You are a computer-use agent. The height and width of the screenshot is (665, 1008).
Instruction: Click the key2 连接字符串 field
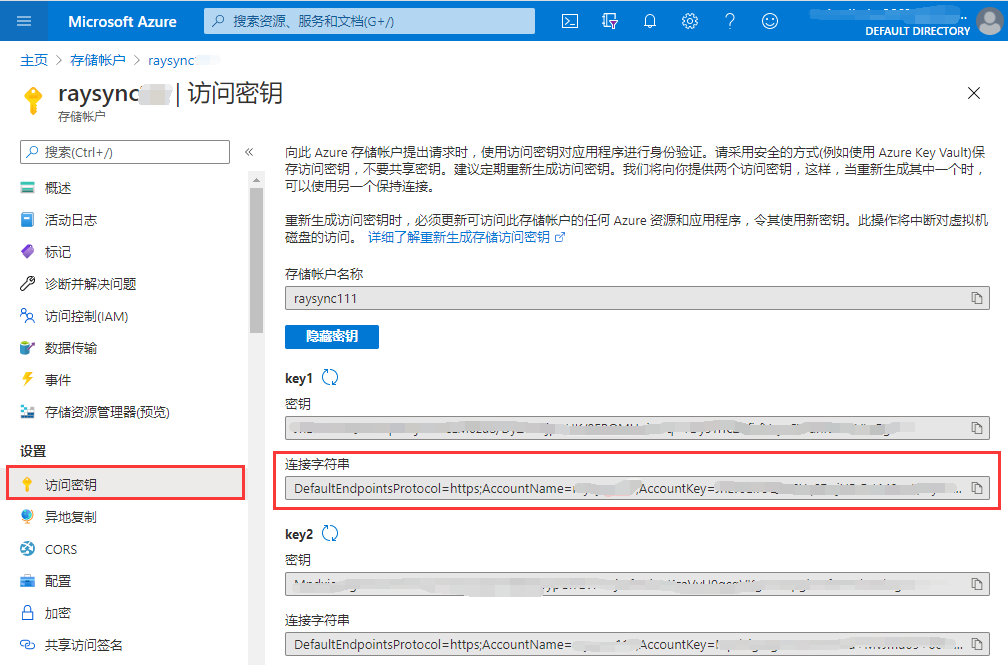[x=637, y=644]
